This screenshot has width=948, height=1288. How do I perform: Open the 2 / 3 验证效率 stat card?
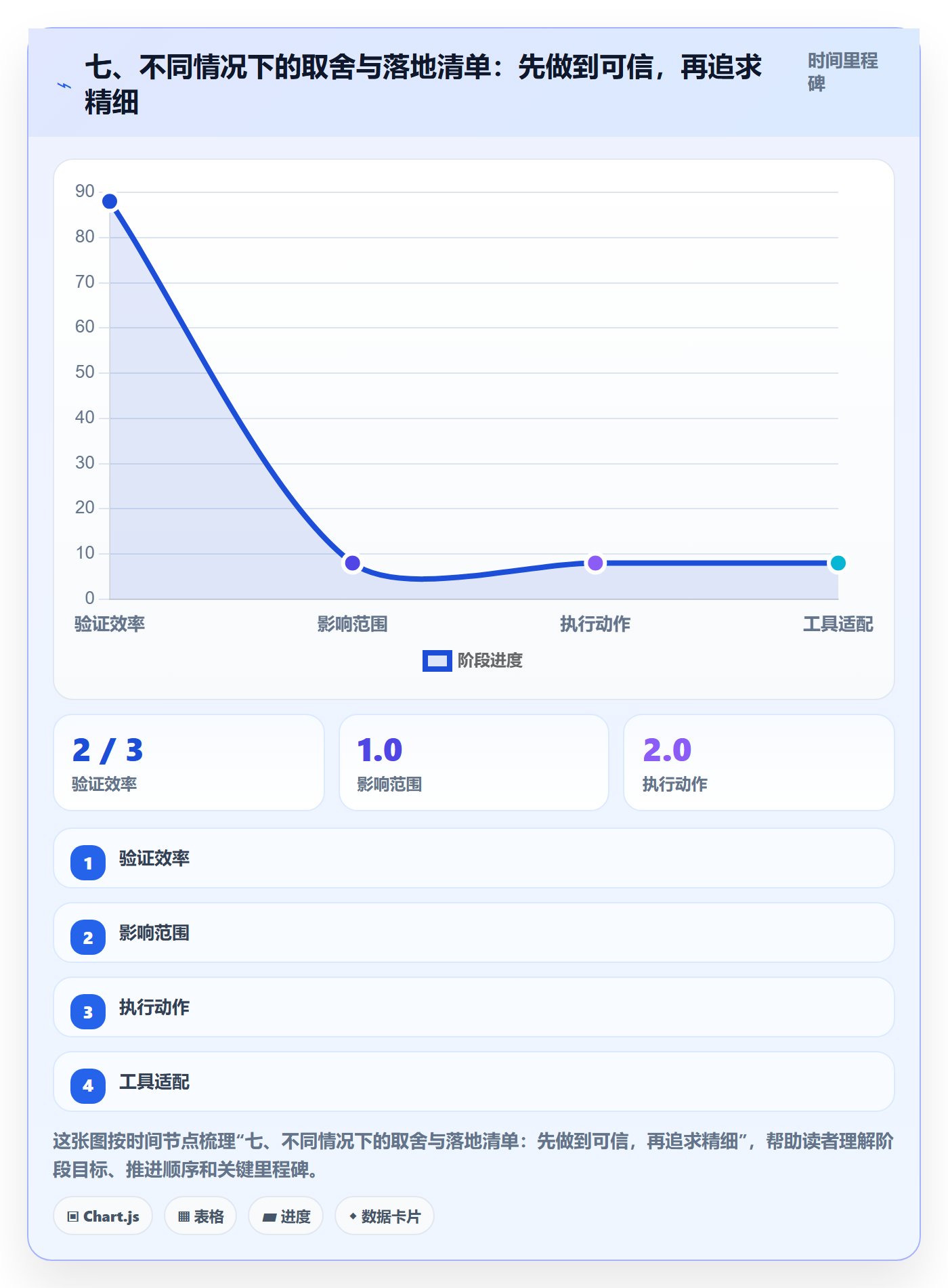(189, 763)
